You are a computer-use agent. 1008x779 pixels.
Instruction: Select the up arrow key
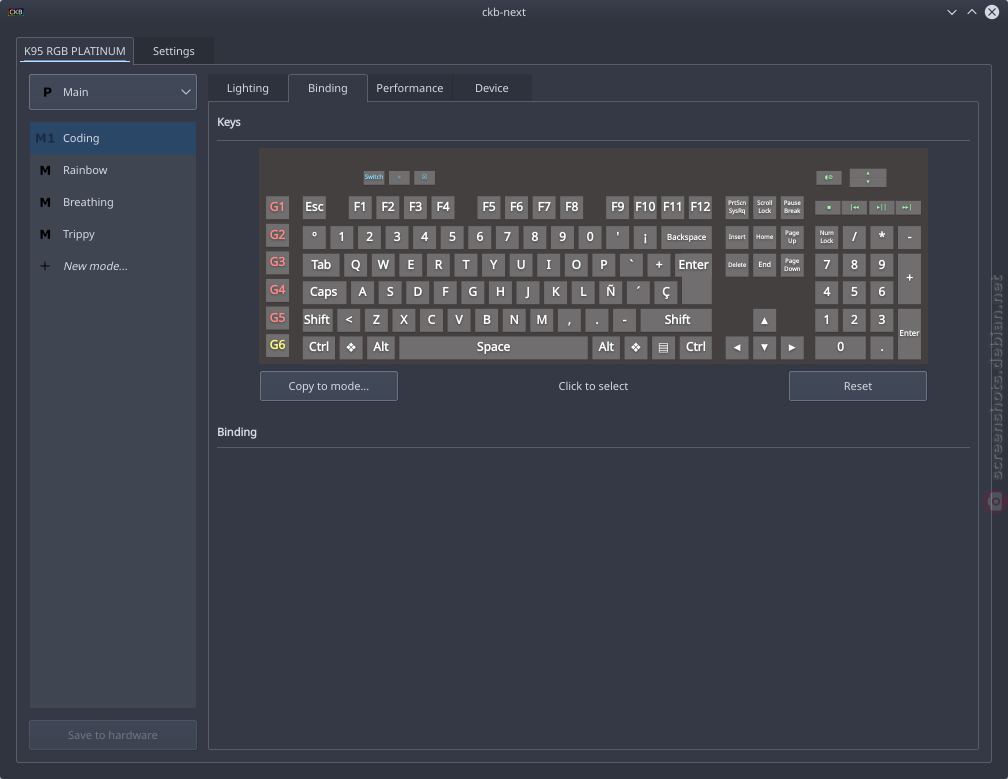(x=764, y=320)
